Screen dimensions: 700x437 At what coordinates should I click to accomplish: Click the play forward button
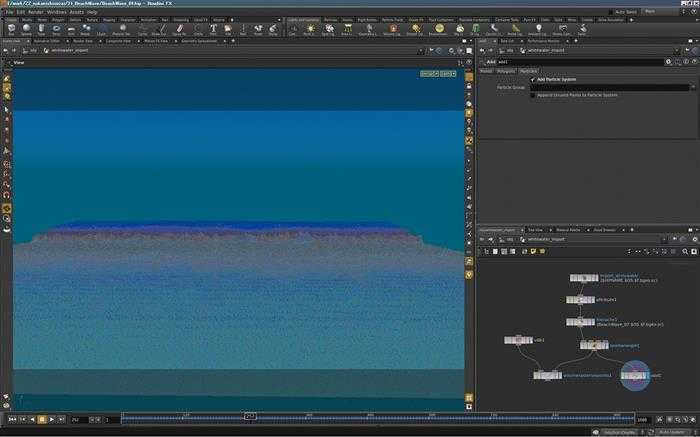point(52,420)
